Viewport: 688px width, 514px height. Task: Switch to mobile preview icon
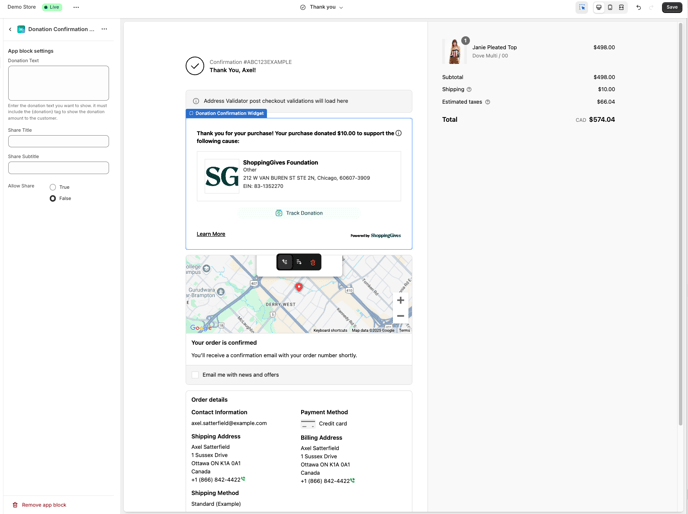(x=610, y=7)
